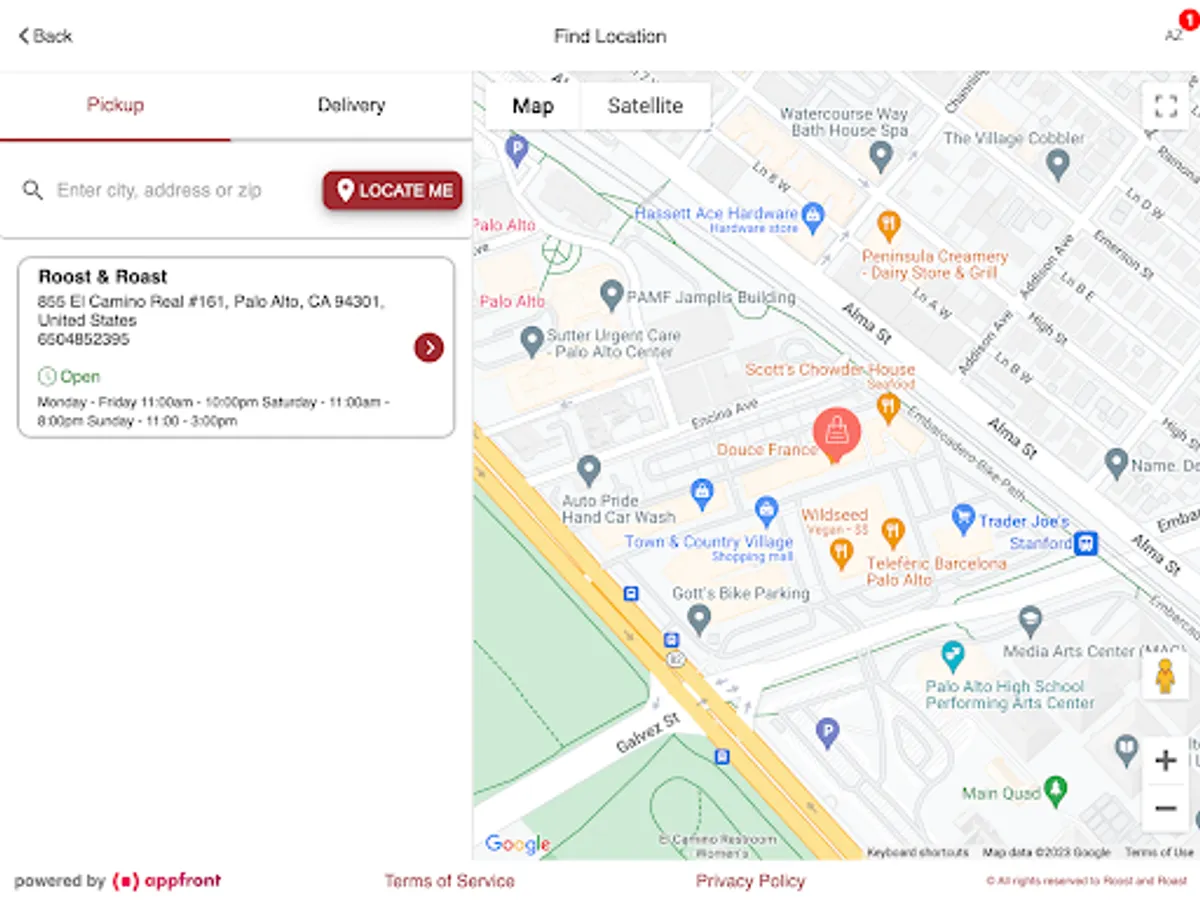The width and height of the screenshot is (1200, 900).
Task: Open the map Terms of Use link
Action: coord(1159,853)
